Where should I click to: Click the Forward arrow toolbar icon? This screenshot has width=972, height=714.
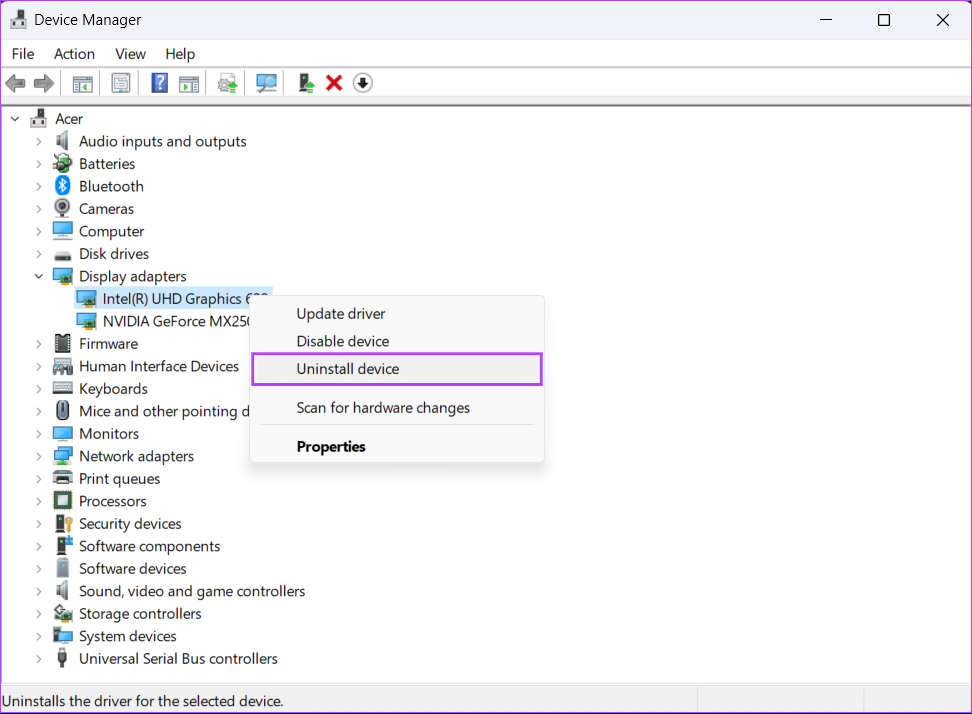click(x=43, y=83)
